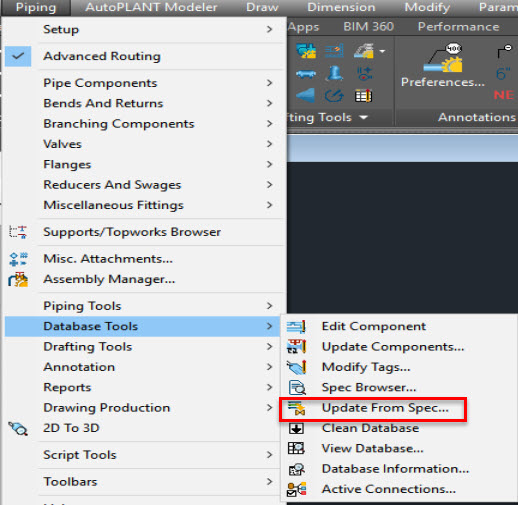This screenshot has width=518, height=505.
Task: Click the Assembly Manager icon
Action: (x=18, y=279)
